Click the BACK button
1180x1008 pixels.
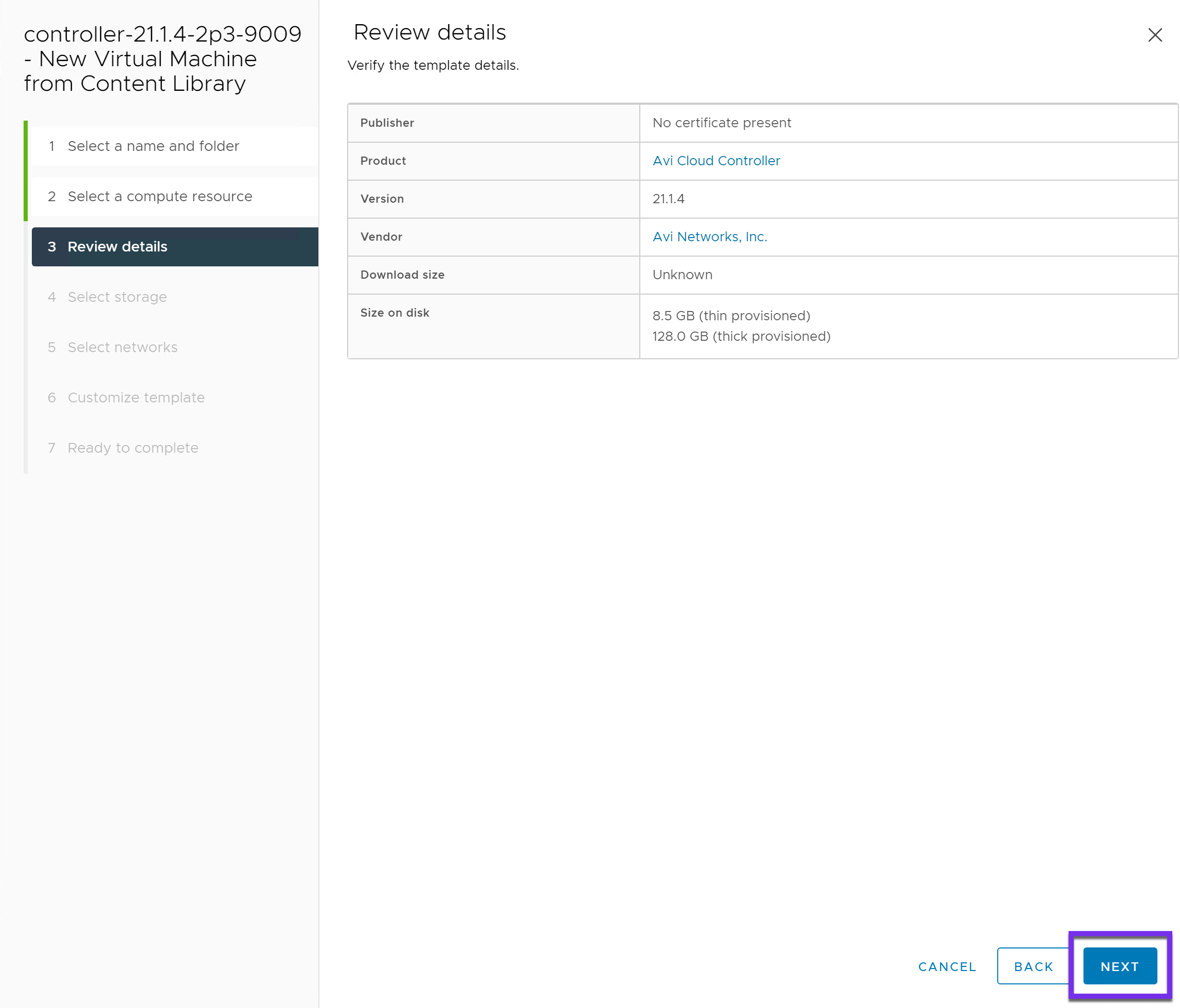[x=1033, y=966]
